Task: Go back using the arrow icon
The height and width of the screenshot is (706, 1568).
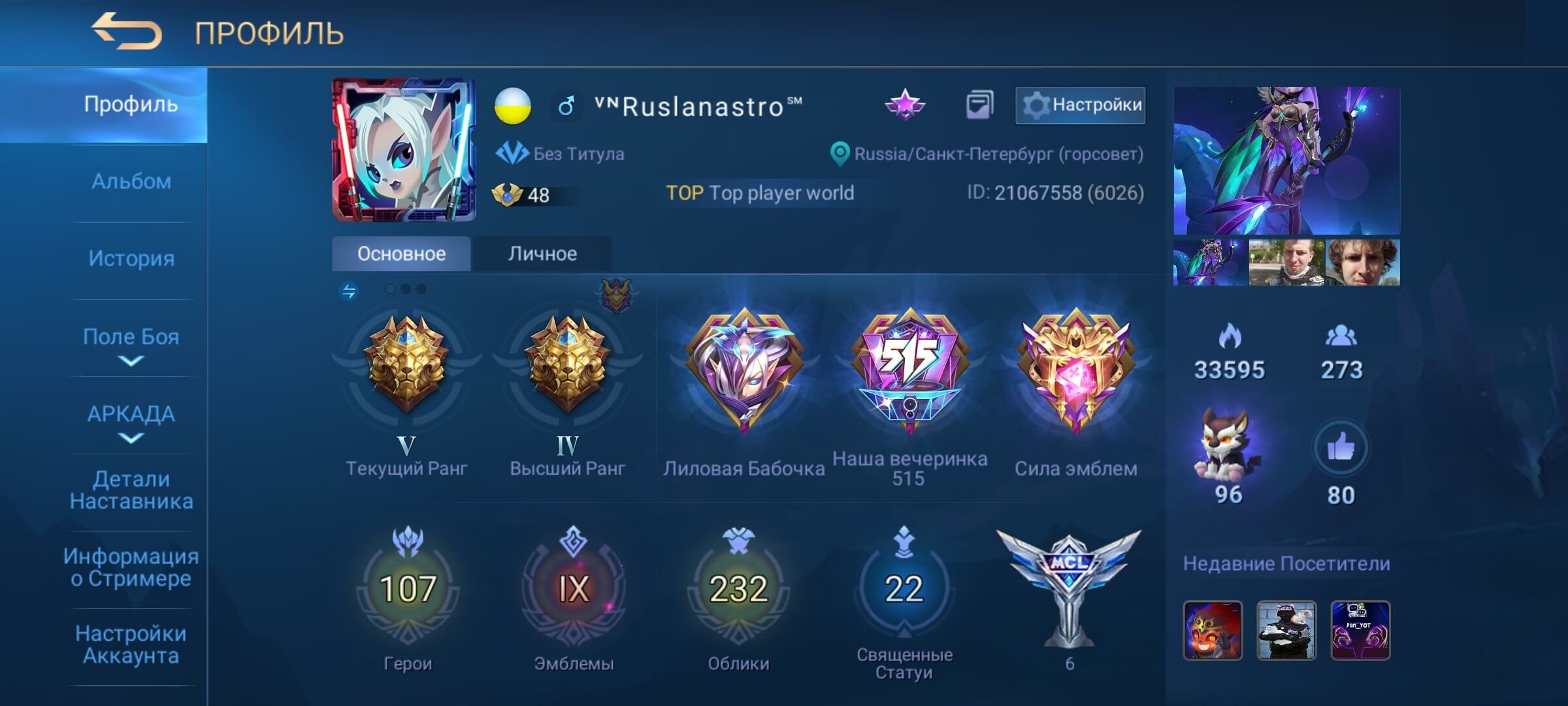Action: tap(126, 31)
